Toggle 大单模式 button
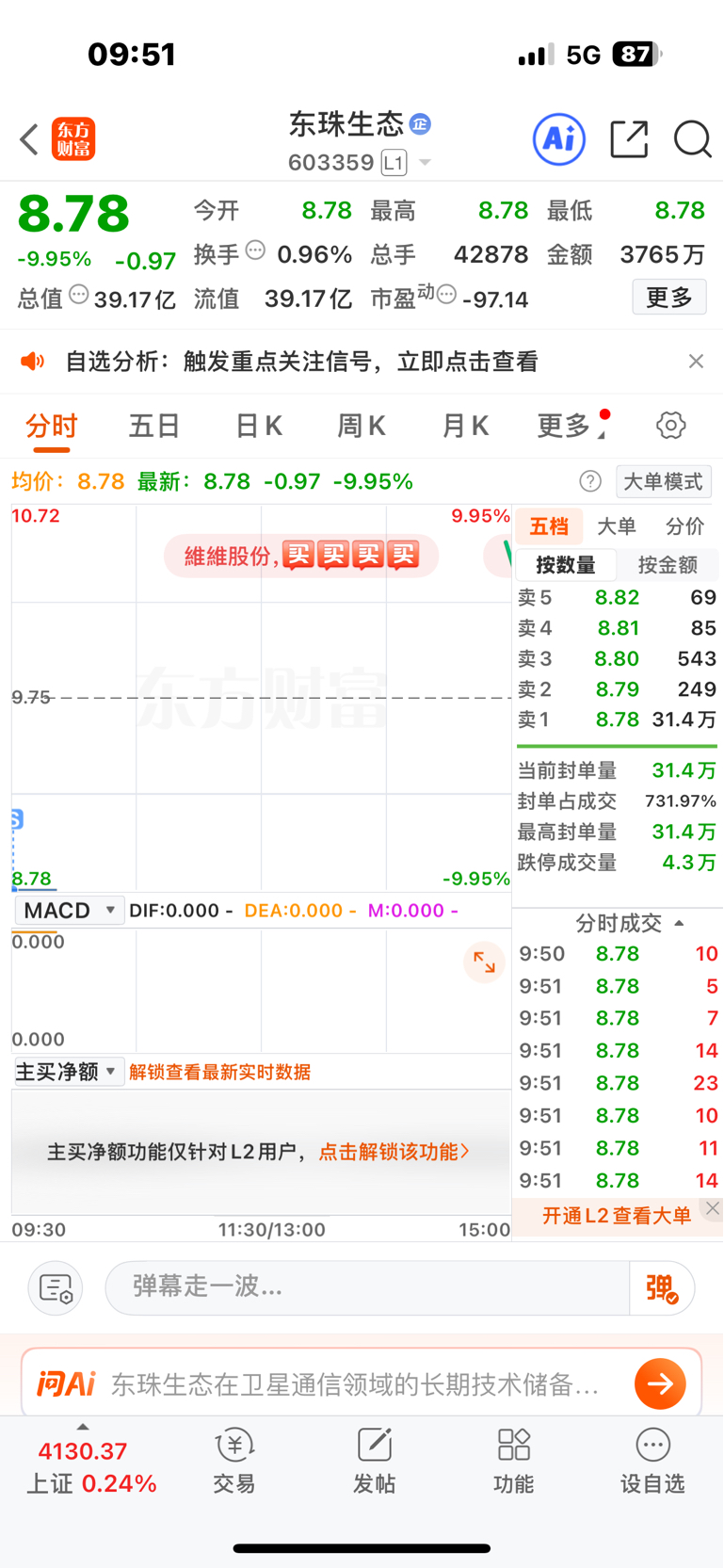The width and height of the screenshot is (724, 1568). (664, 481)
